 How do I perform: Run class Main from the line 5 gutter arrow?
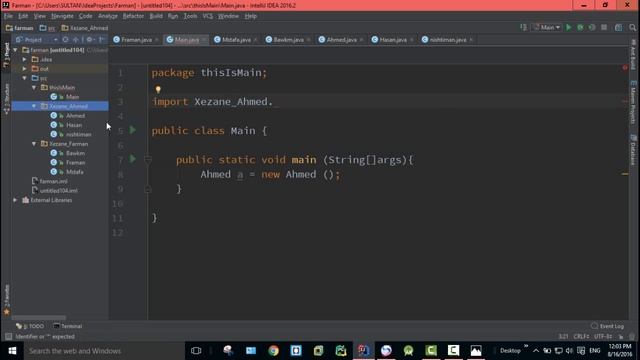[x=133, y=130]
